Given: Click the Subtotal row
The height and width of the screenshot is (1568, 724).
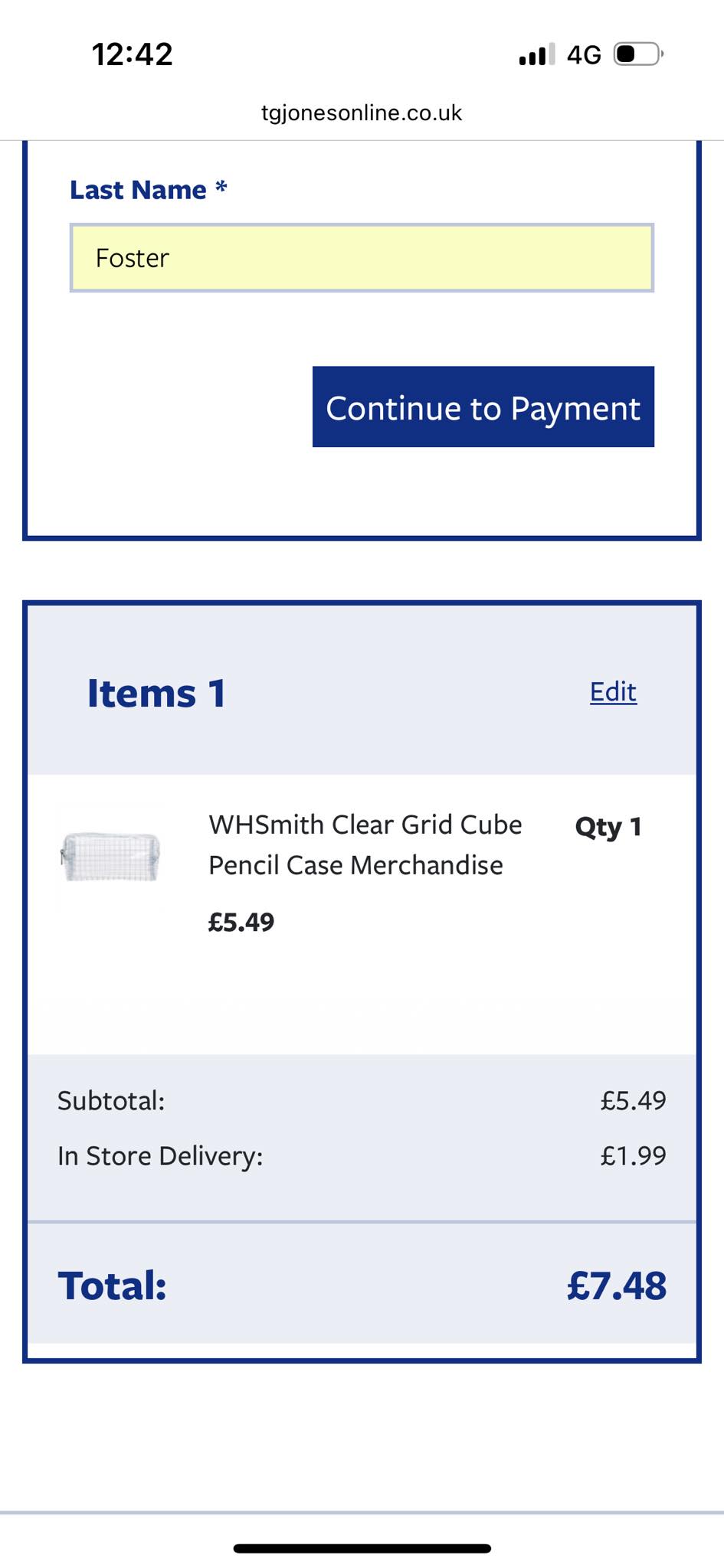Looking at the screenshot, I should (x=362, y=1101).
